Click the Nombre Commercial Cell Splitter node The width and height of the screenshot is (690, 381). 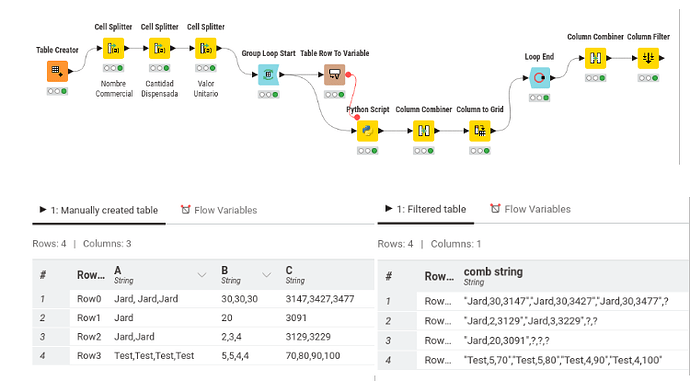pyautogui.click(x=113, y=48)
